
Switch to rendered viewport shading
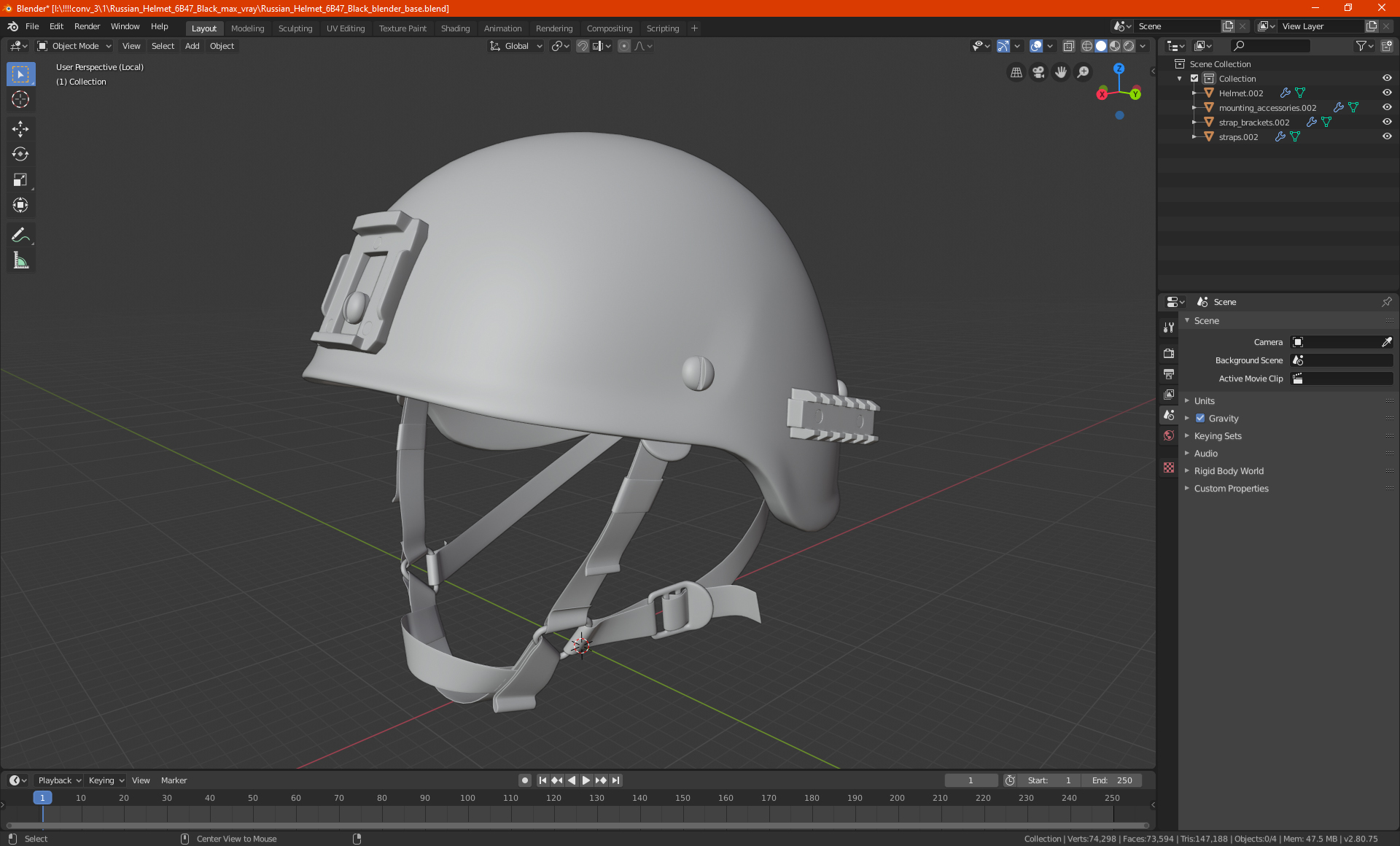pos(1129,46)
